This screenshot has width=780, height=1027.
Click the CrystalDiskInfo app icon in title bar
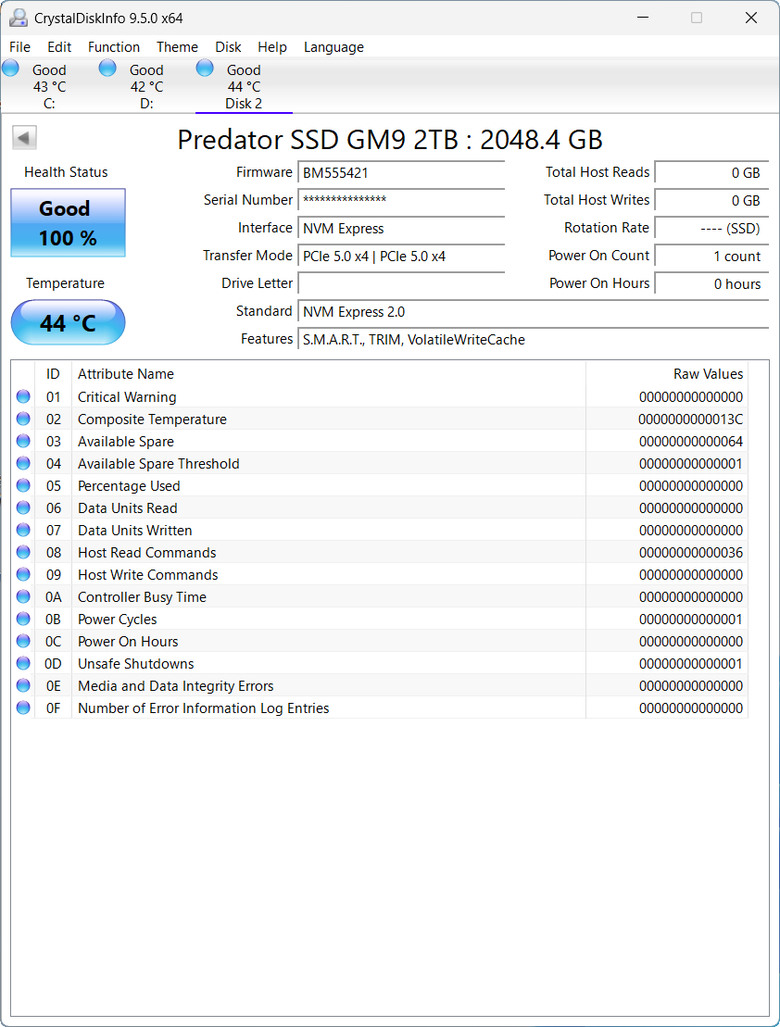18,18
